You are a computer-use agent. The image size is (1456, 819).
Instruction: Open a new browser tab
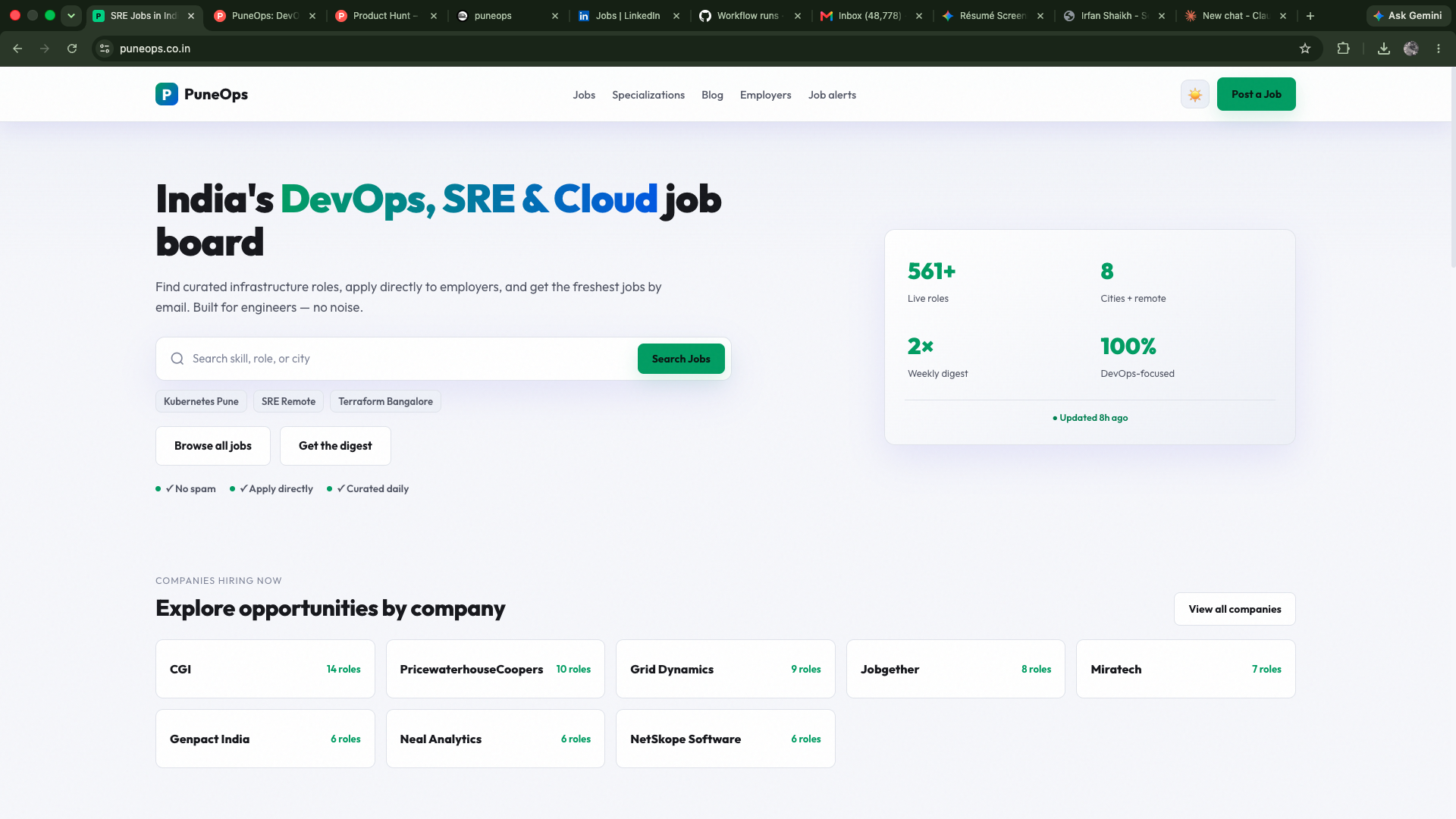pos(1310,16)
